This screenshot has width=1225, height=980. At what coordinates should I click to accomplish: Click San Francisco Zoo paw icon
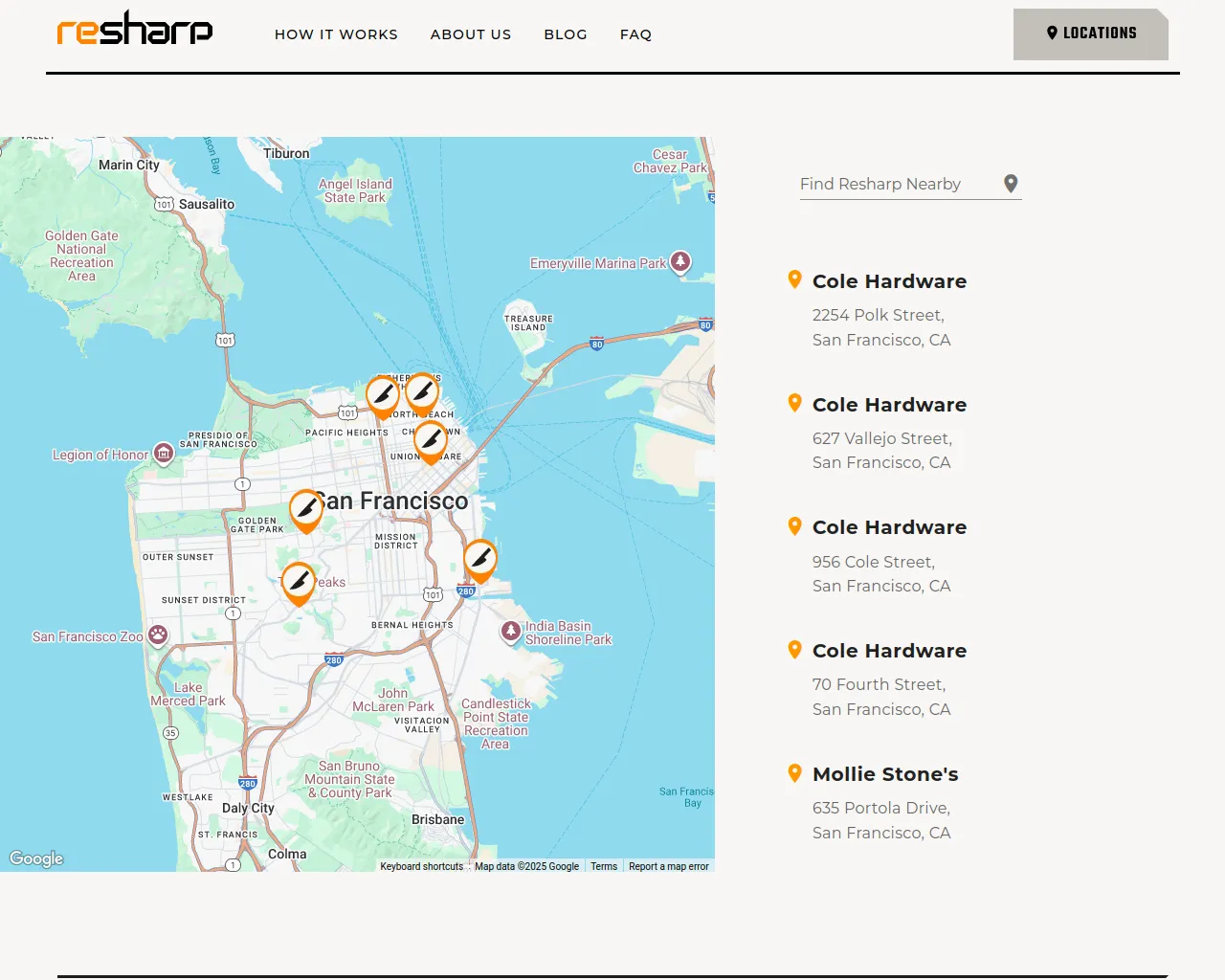click(158, 635)
